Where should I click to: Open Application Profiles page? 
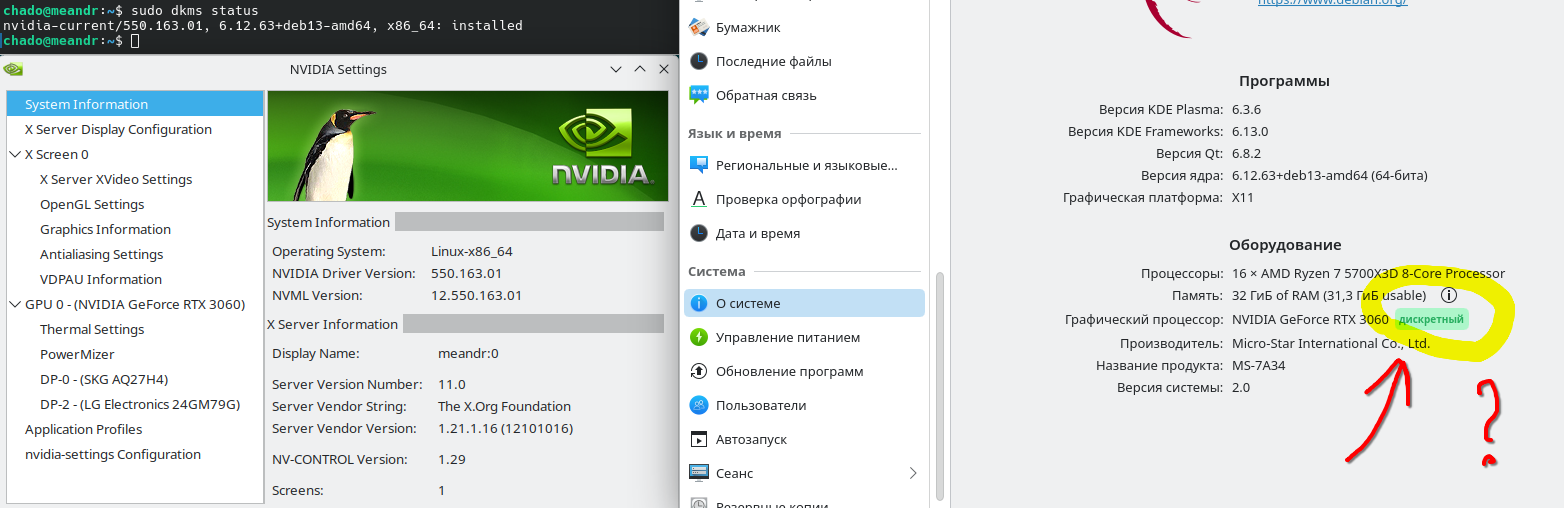(83, 429)
